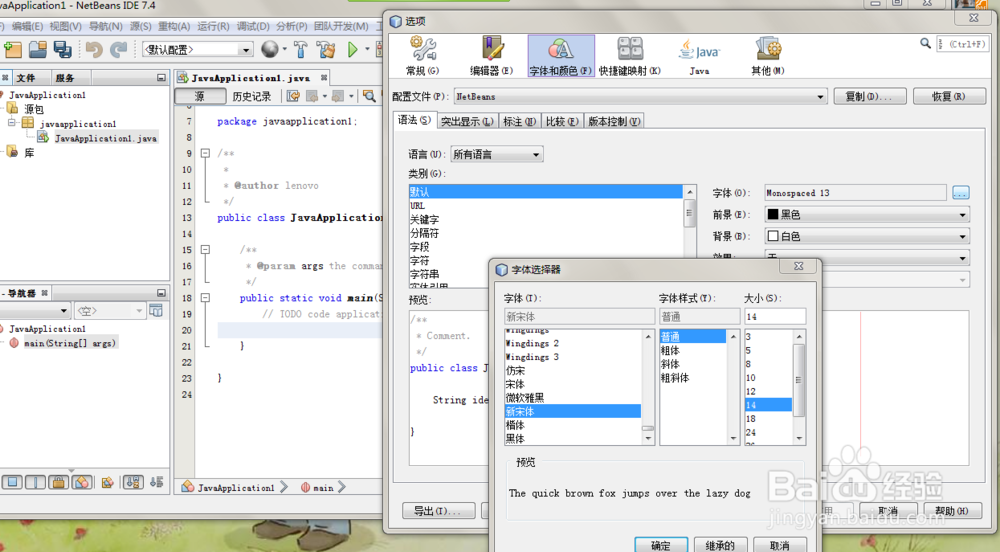Viewport: 1000px width, 552px height.
Task: Click navigator members view icon beside 空 dropdown
Action: (x=156, y=310)
